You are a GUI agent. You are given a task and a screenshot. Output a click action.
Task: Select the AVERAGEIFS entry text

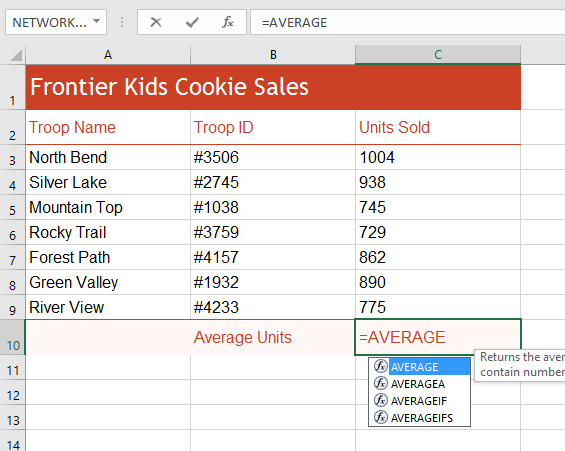(x=422, y=418)
